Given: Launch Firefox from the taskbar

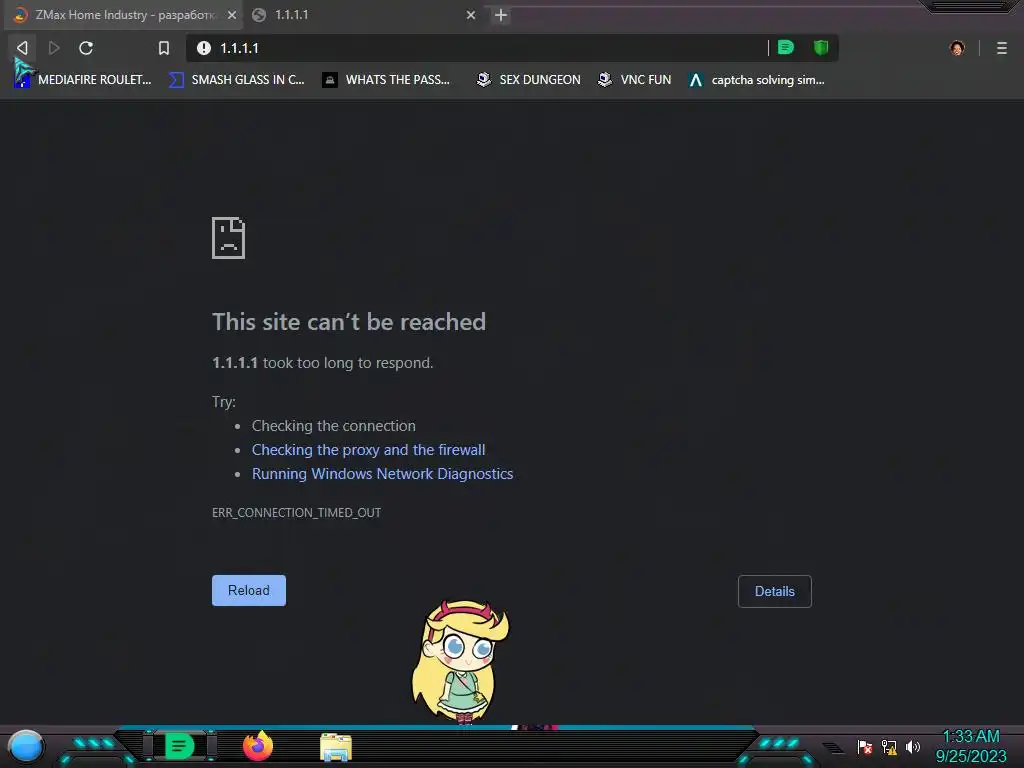Looking at the screenshot, I should coord(258,746).
